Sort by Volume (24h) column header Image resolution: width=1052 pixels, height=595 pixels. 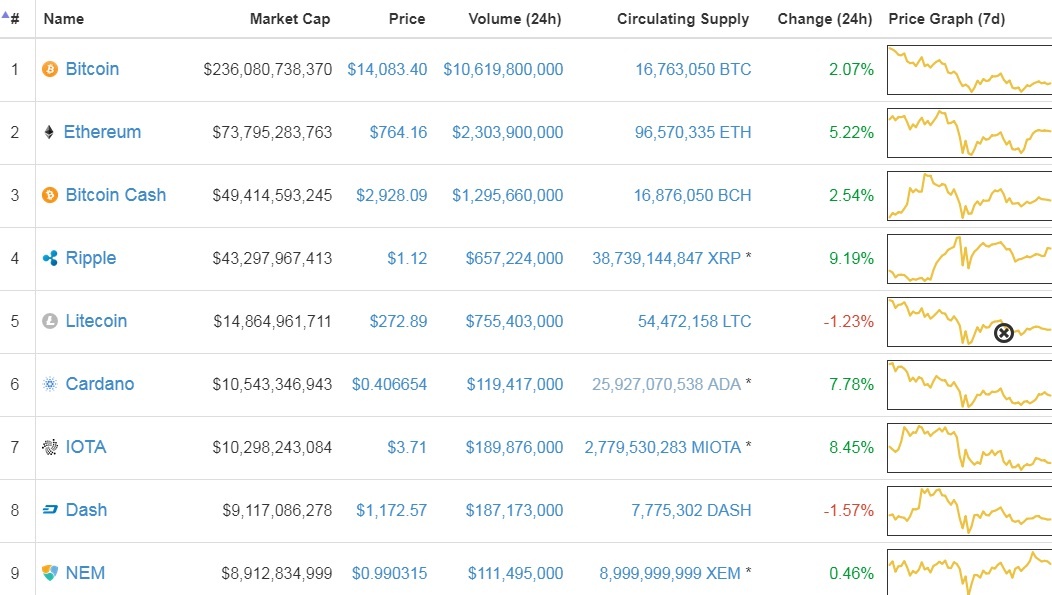coord(515,19)
